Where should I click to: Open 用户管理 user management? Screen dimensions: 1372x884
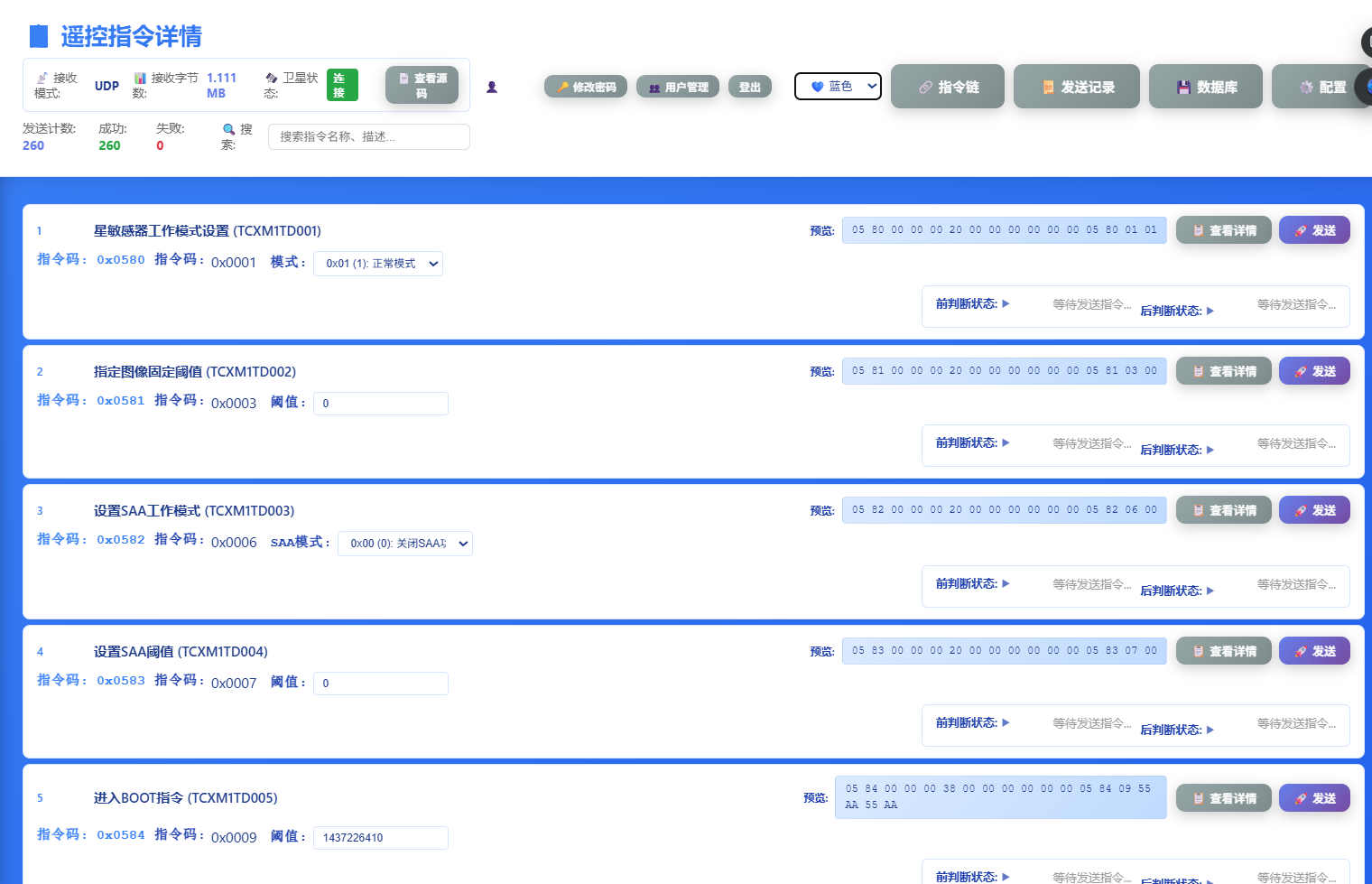[677, 86]
